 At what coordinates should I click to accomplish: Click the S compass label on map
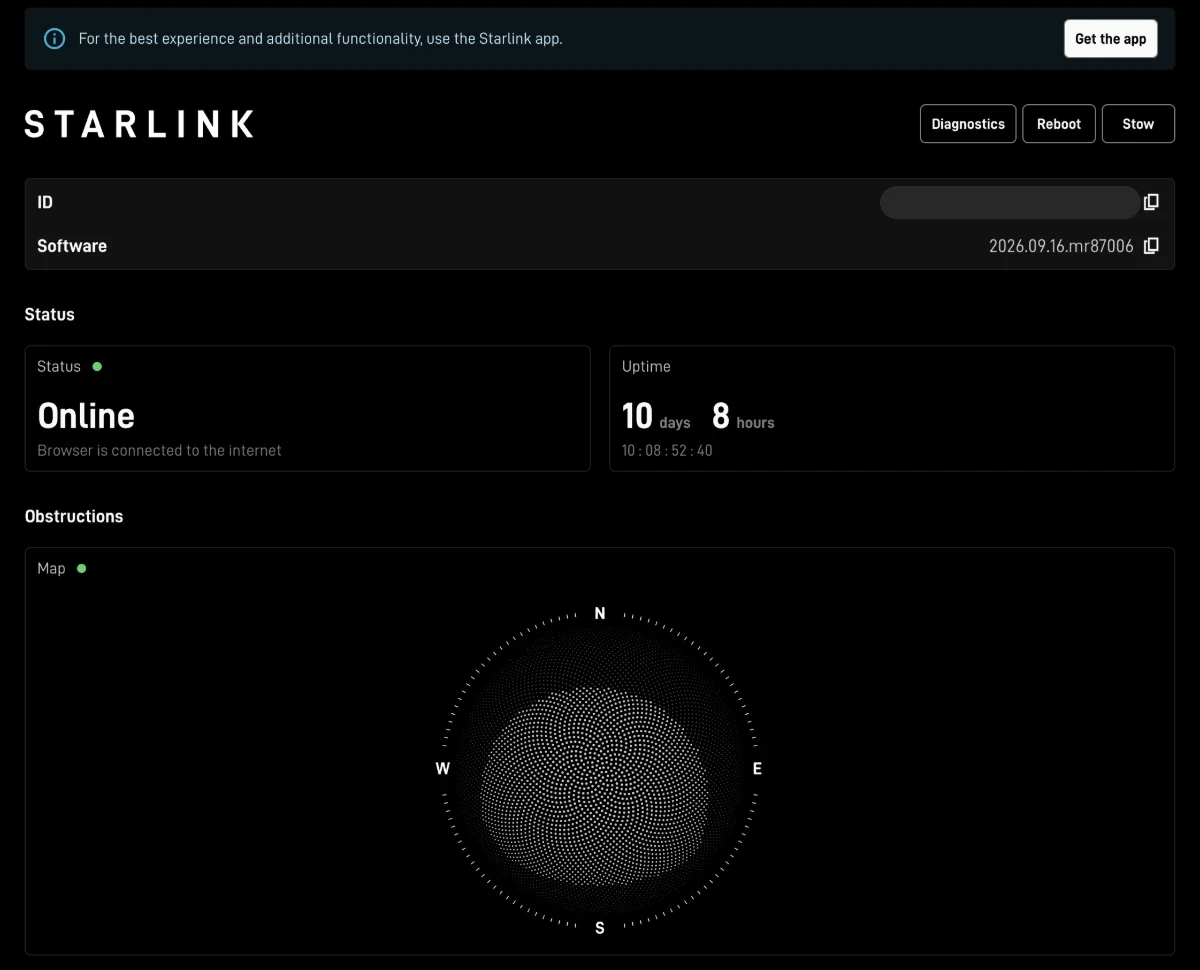point(600,928)
